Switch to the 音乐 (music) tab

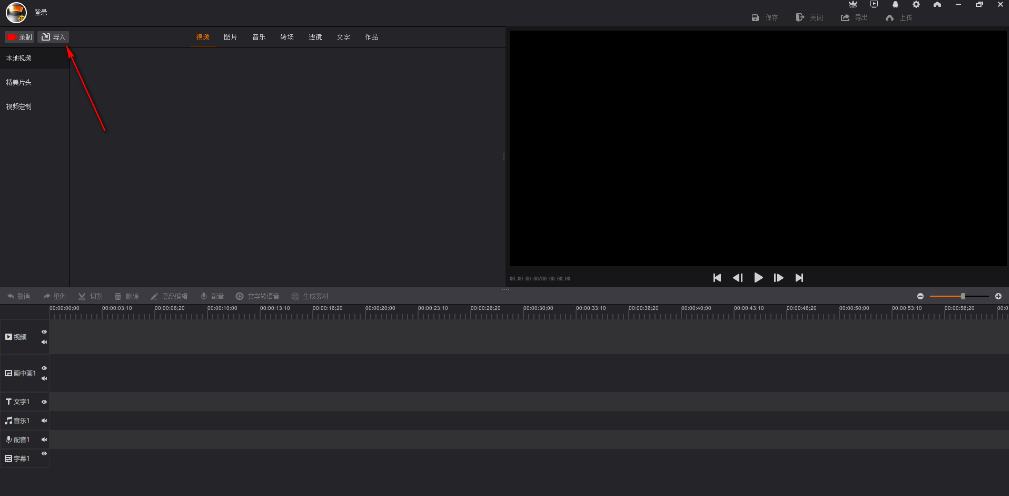pyautogui.click(x=258, y=37)
